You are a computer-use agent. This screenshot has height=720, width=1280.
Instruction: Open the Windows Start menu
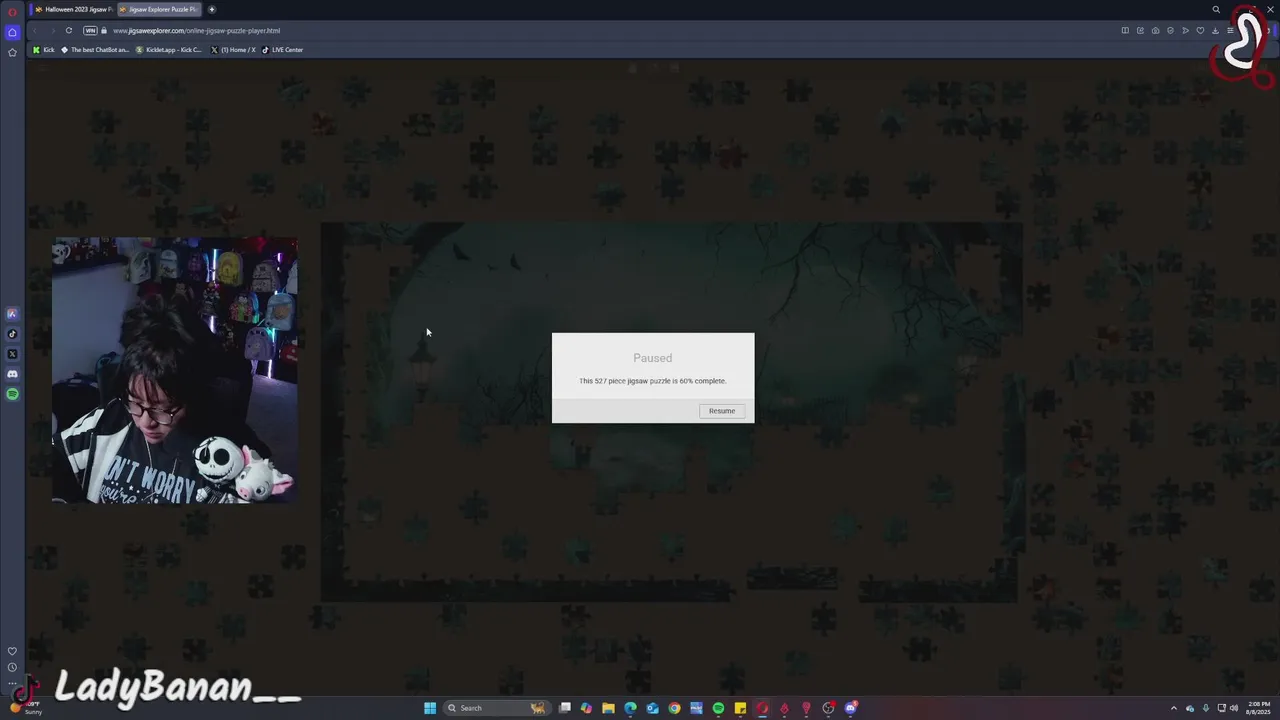(x=430, y=708)
